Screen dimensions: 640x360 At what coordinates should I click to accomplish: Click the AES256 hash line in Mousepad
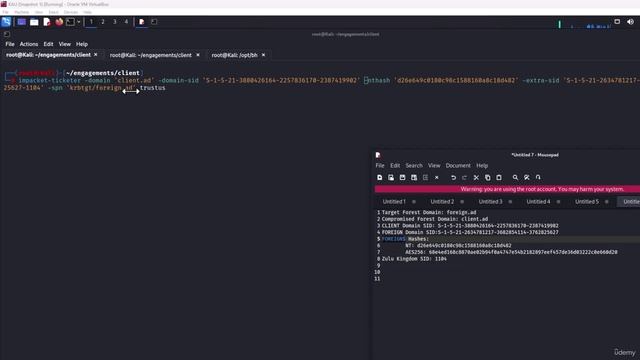click(511, 252)
